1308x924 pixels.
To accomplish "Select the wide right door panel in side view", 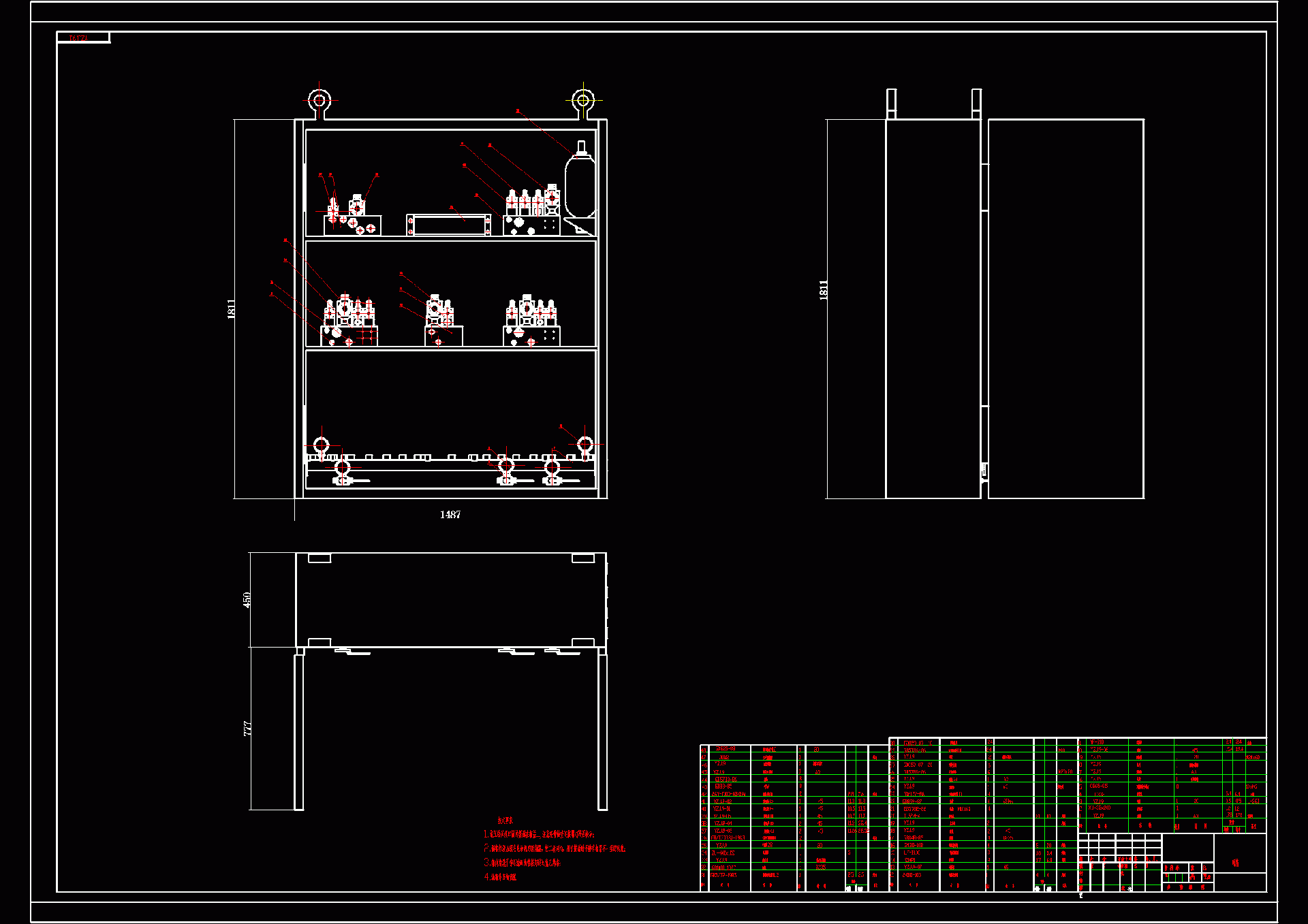I will [x=1065, y=308].
